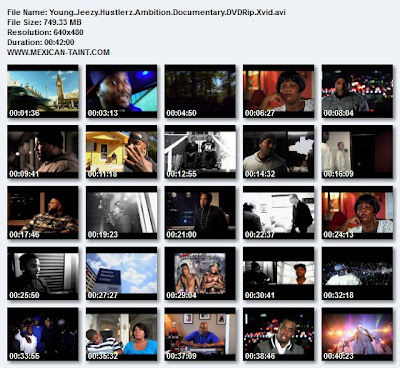The height and width of the screenshot is (368, 400).
Task: Click the Resolution 640x480 line
Action: click(45, 32)
